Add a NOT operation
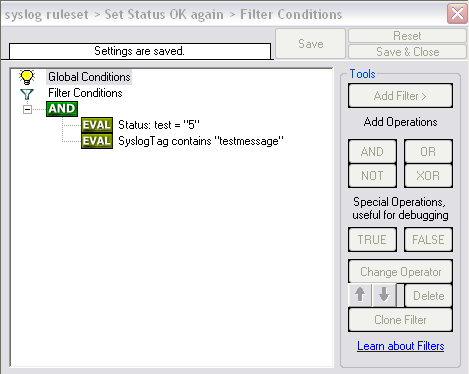Viewport: 469px width, 374px height. (372, 176)
